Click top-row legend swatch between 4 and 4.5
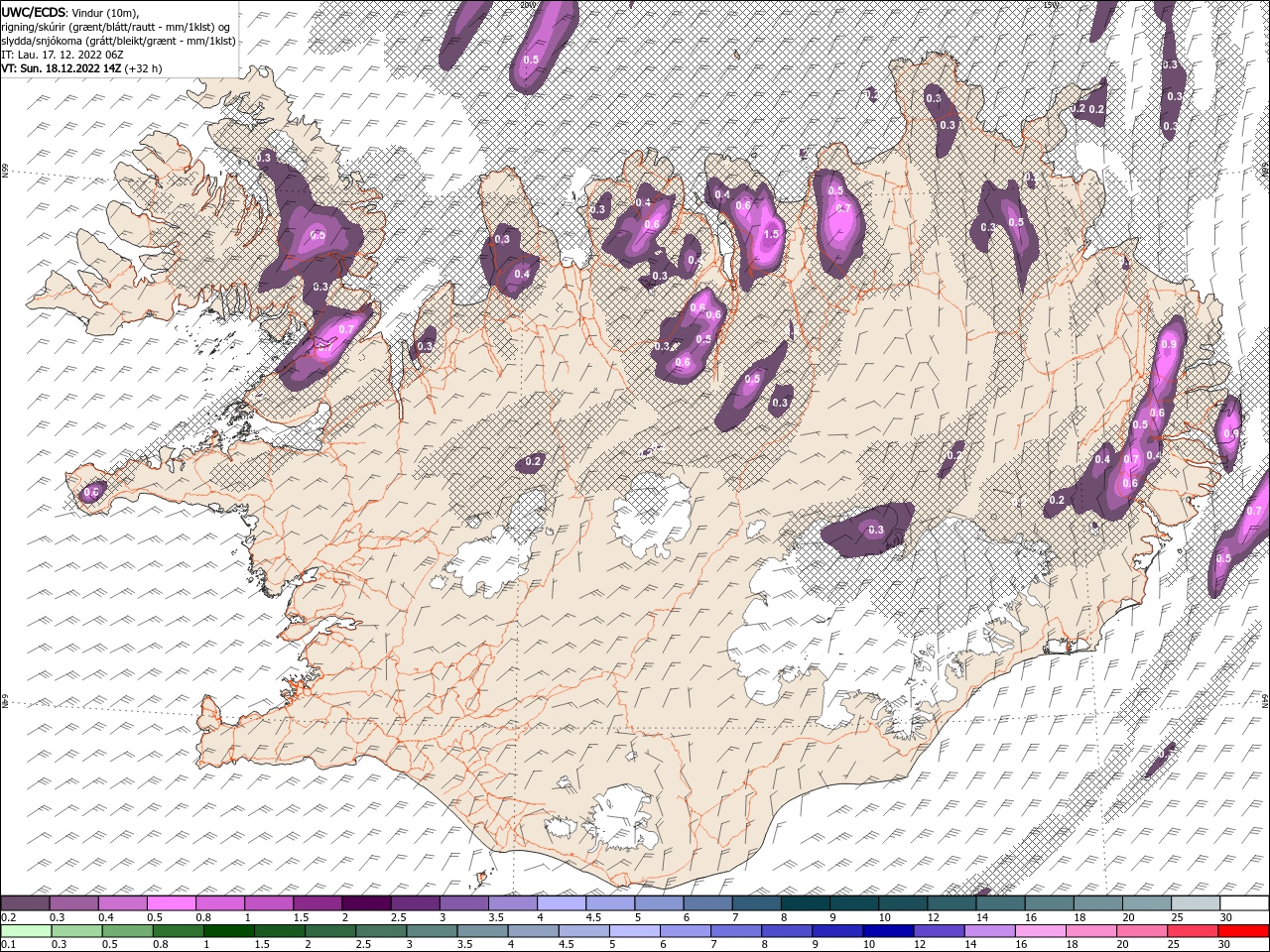 tap(562, 903)
